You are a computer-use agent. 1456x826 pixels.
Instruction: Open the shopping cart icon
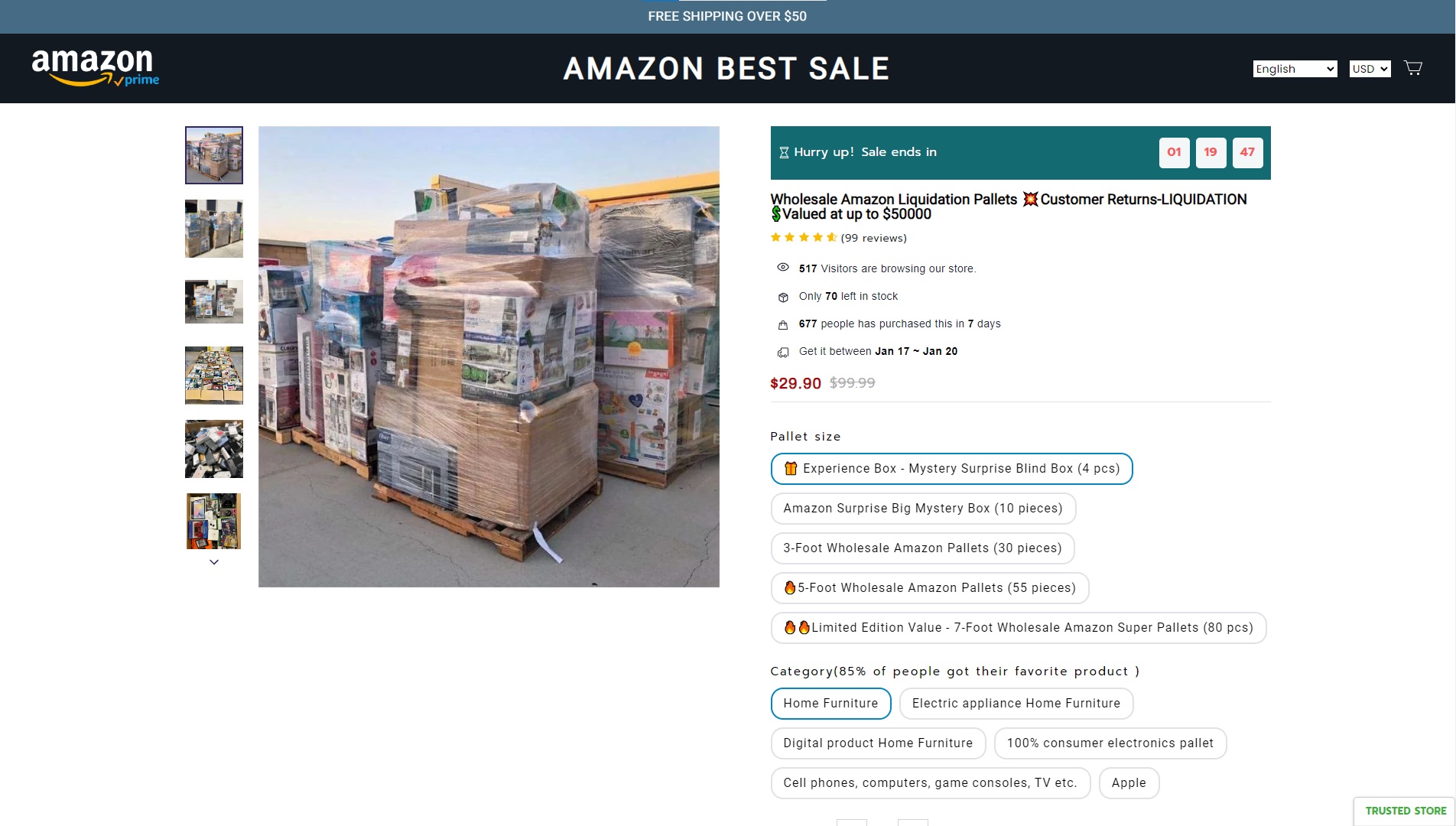coord(1413,68)
